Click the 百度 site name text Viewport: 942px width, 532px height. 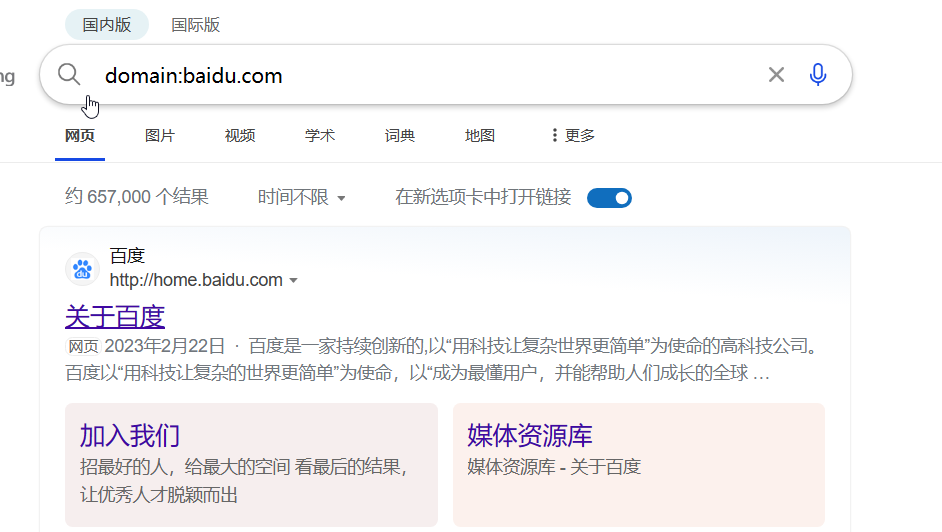click(x=127, y=256)
